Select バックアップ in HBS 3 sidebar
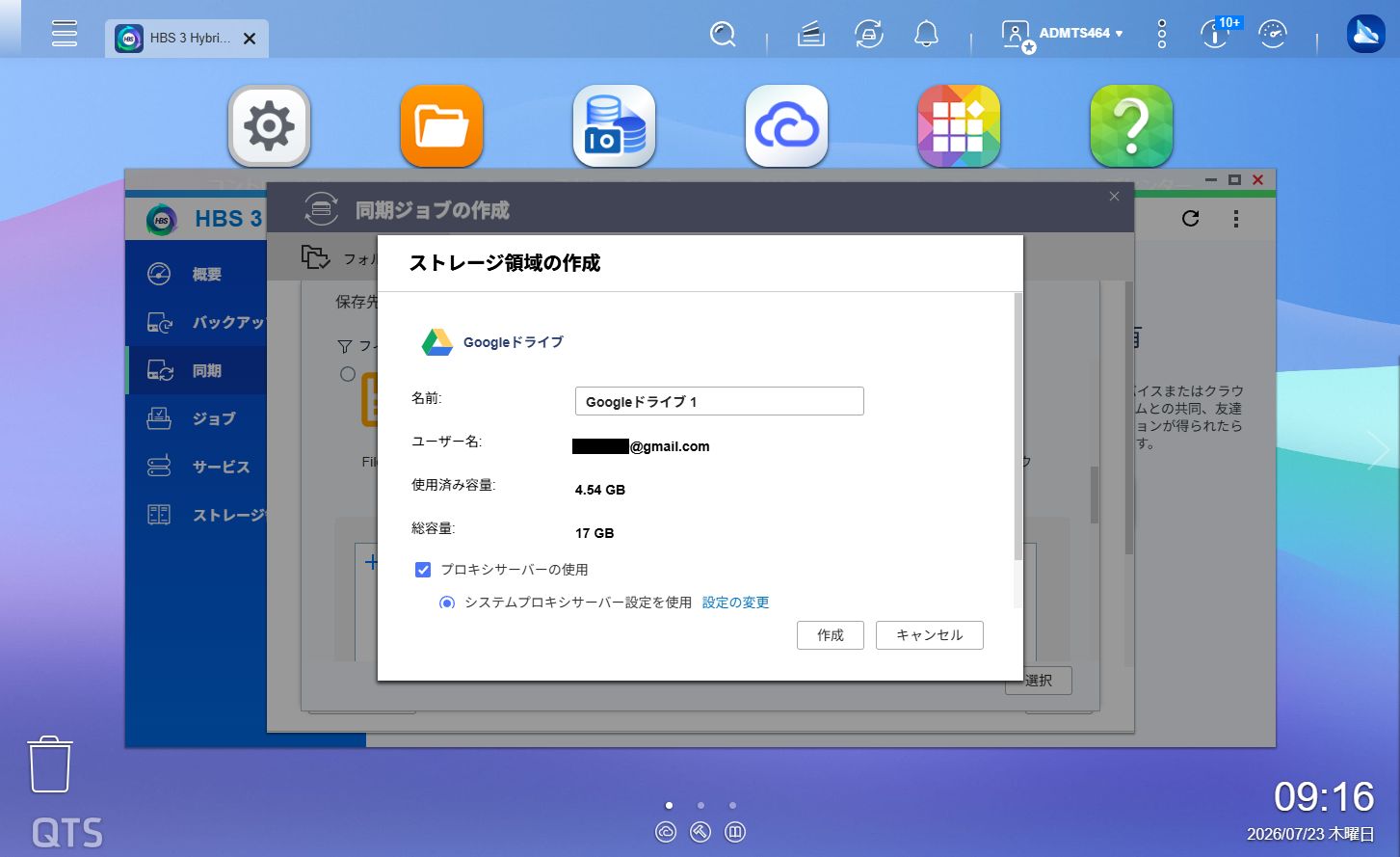 pyautogui.click(x=197, y=322)
